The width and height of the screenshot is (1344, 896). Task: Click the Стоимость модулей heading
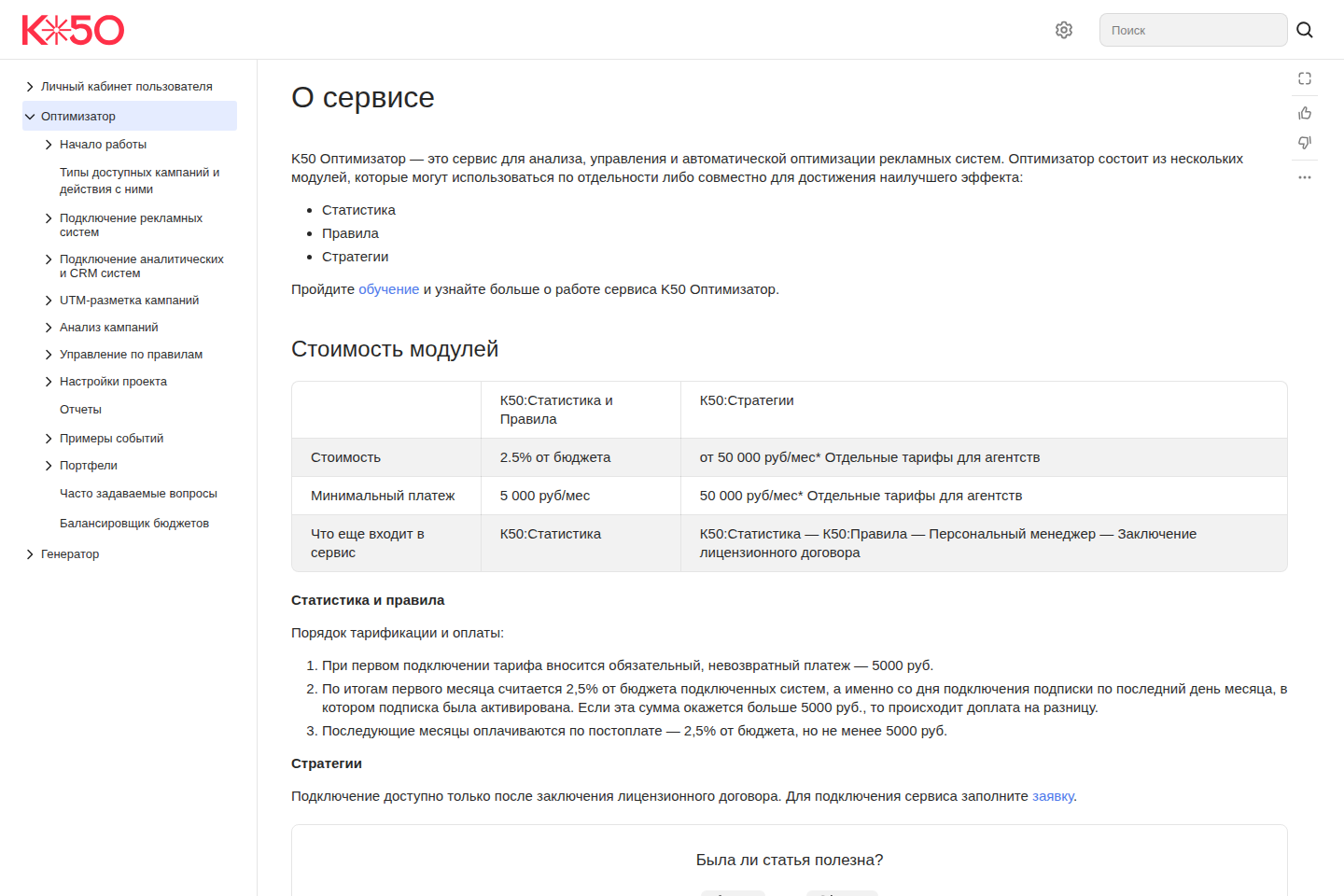click(x=395, y=349)
